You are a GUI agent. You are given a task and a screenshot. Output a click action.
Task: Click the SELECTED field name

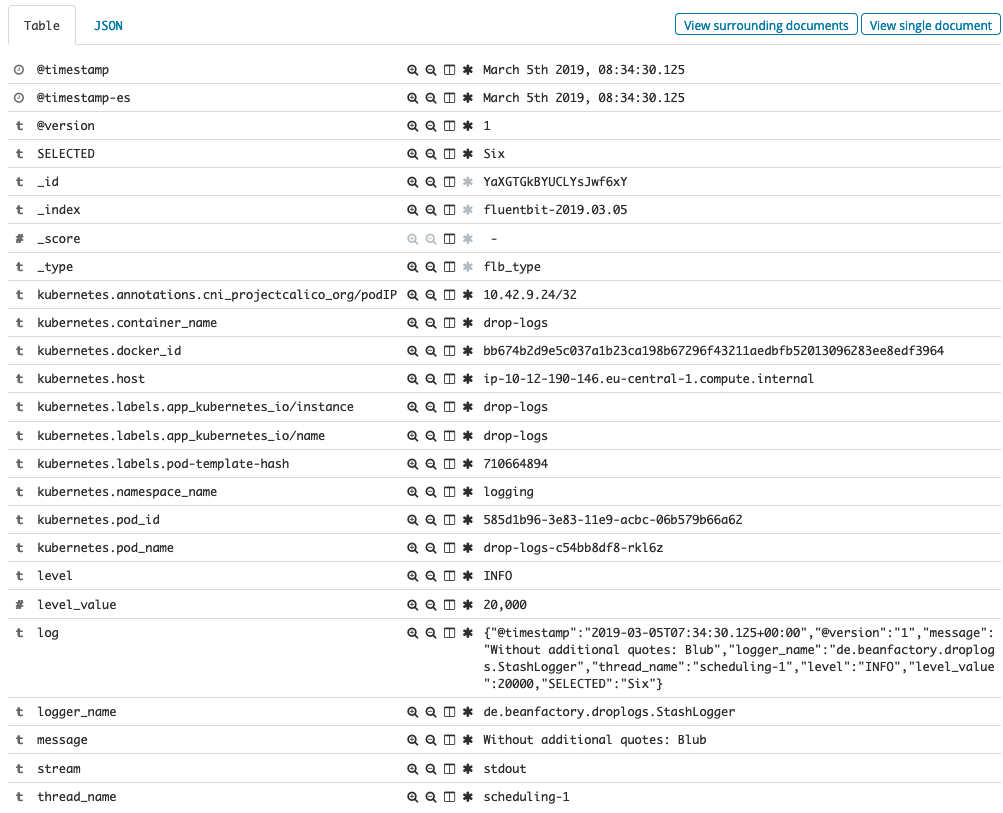[x=66, y=154]
